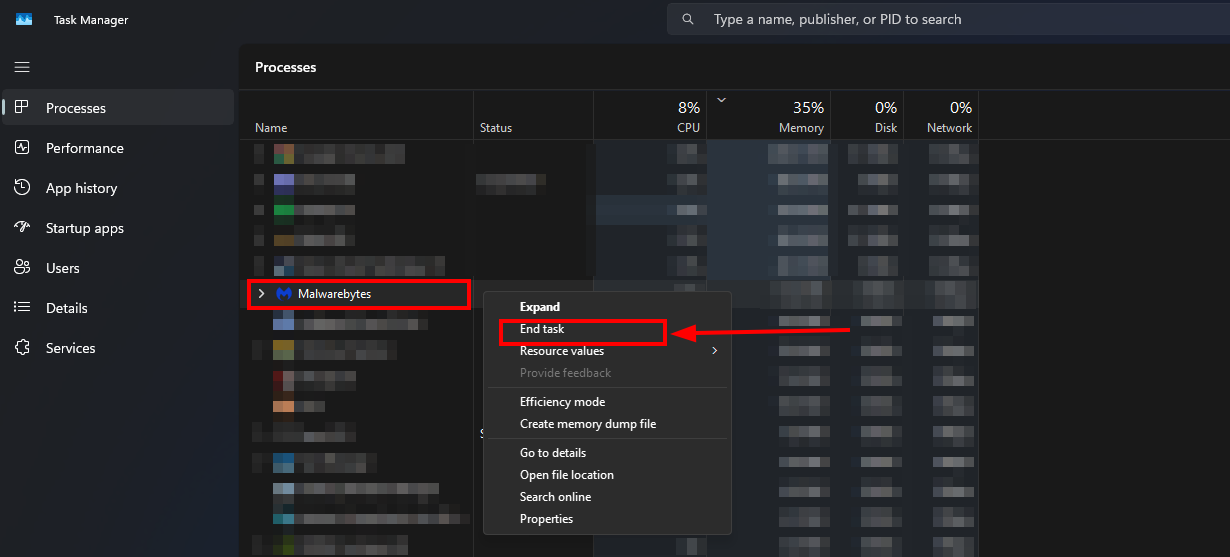Image resolution: width=1230 pixels, height=557 pixels.
Task: Choose Efficiency mode in context menu
Action: coord(562,402)
